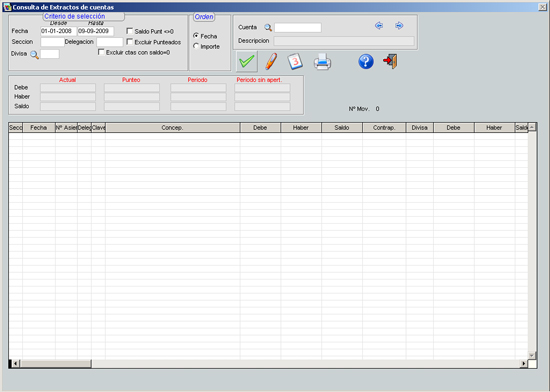The image size is (550, 392).
Task: Click the Cuenta input field
Action: click(298, 27)
